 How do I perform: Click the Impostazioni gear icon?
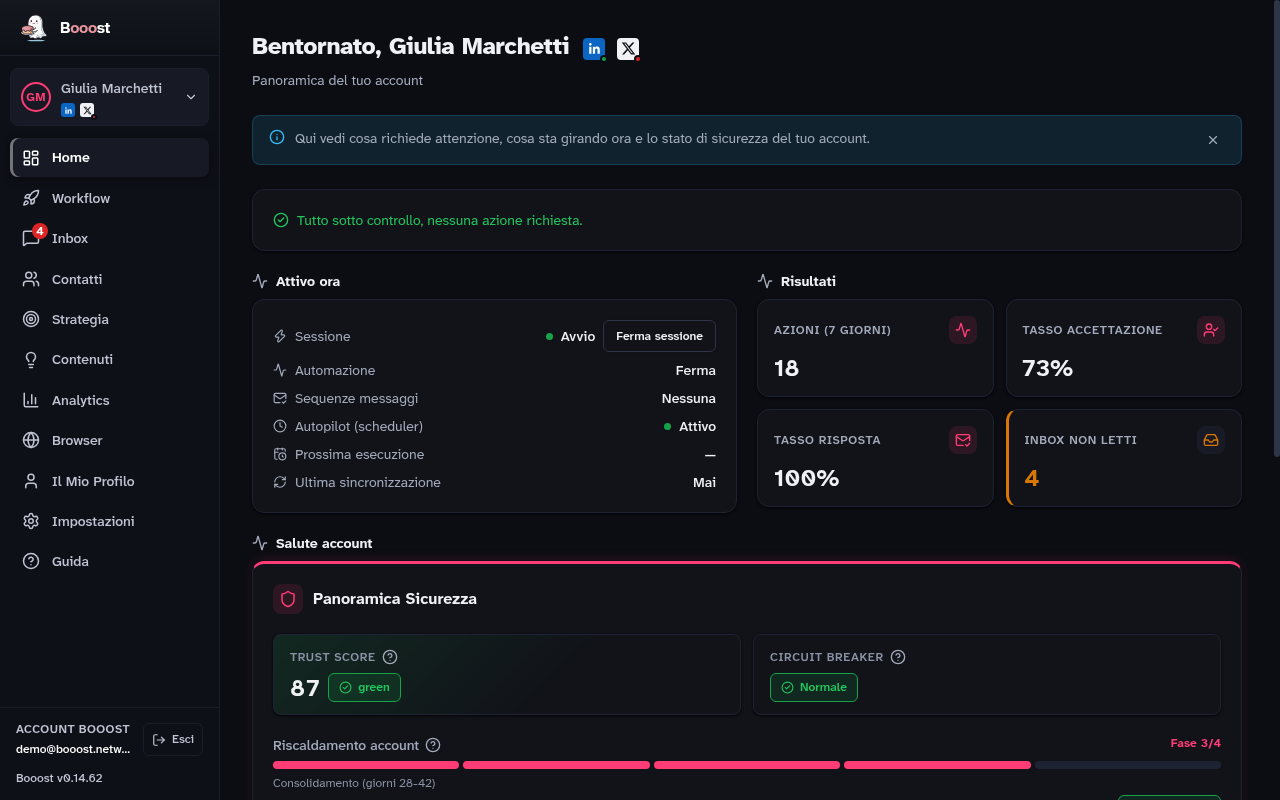31,521
